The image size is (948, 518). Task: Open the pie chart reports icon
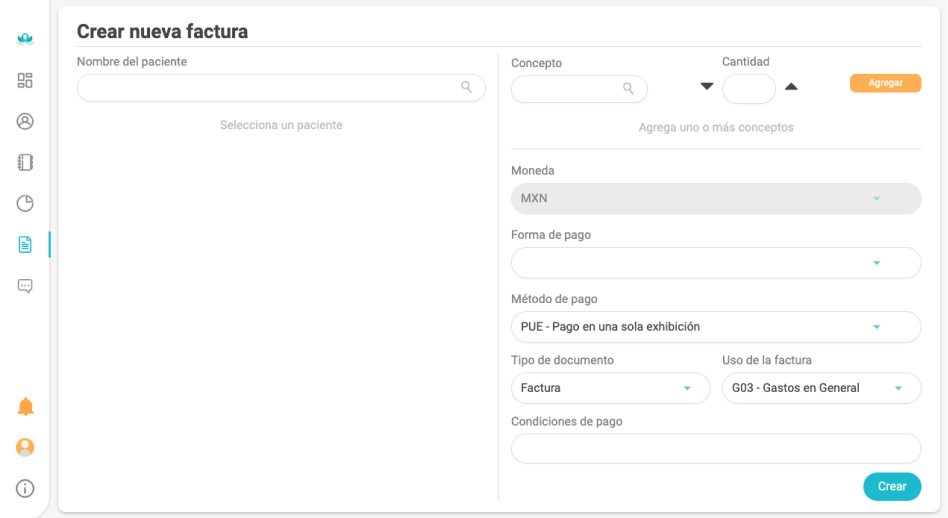coord(25,204)
